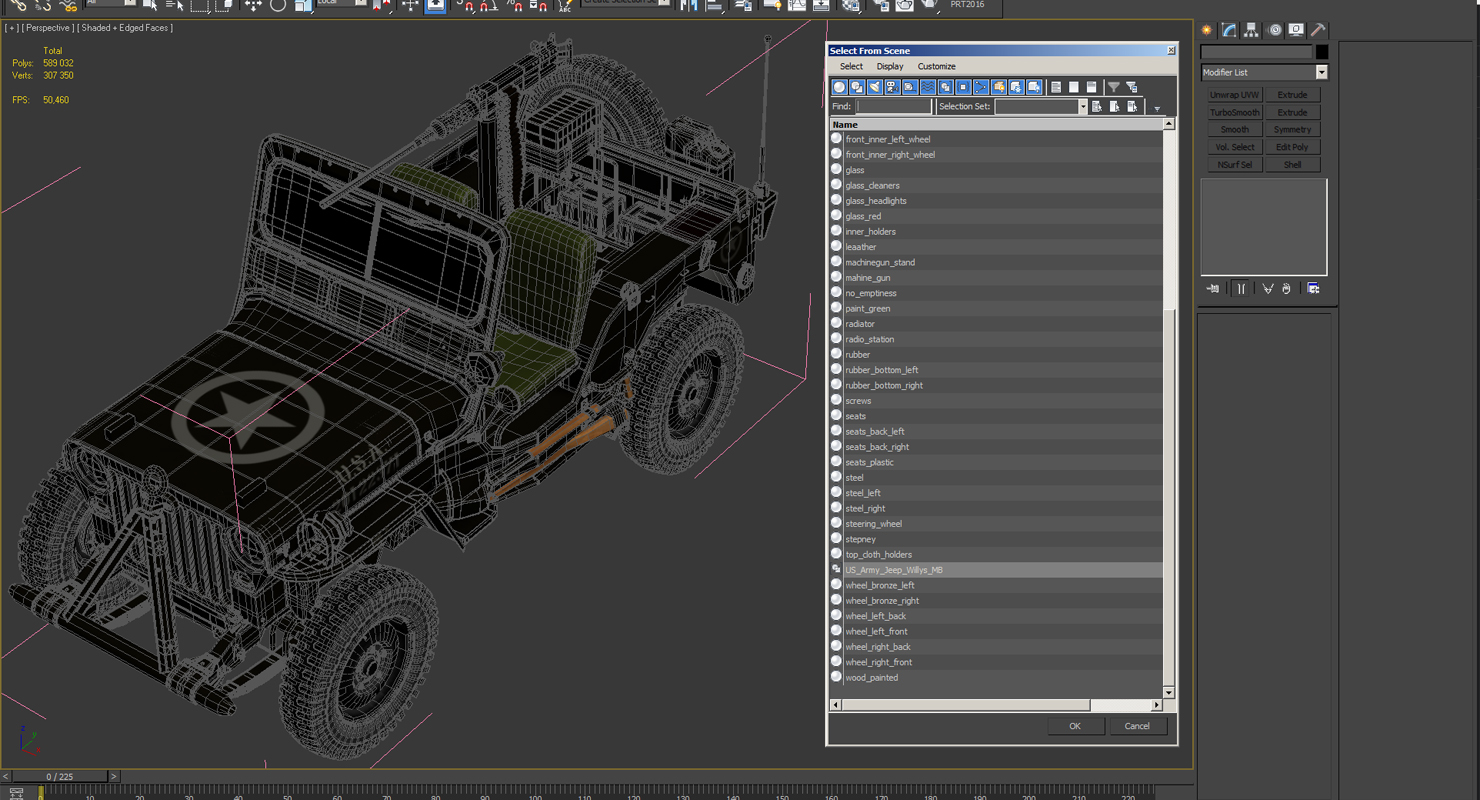1480x800 pixels.
Task: Click Symmetry modifier button
Action: [1293, 130]
